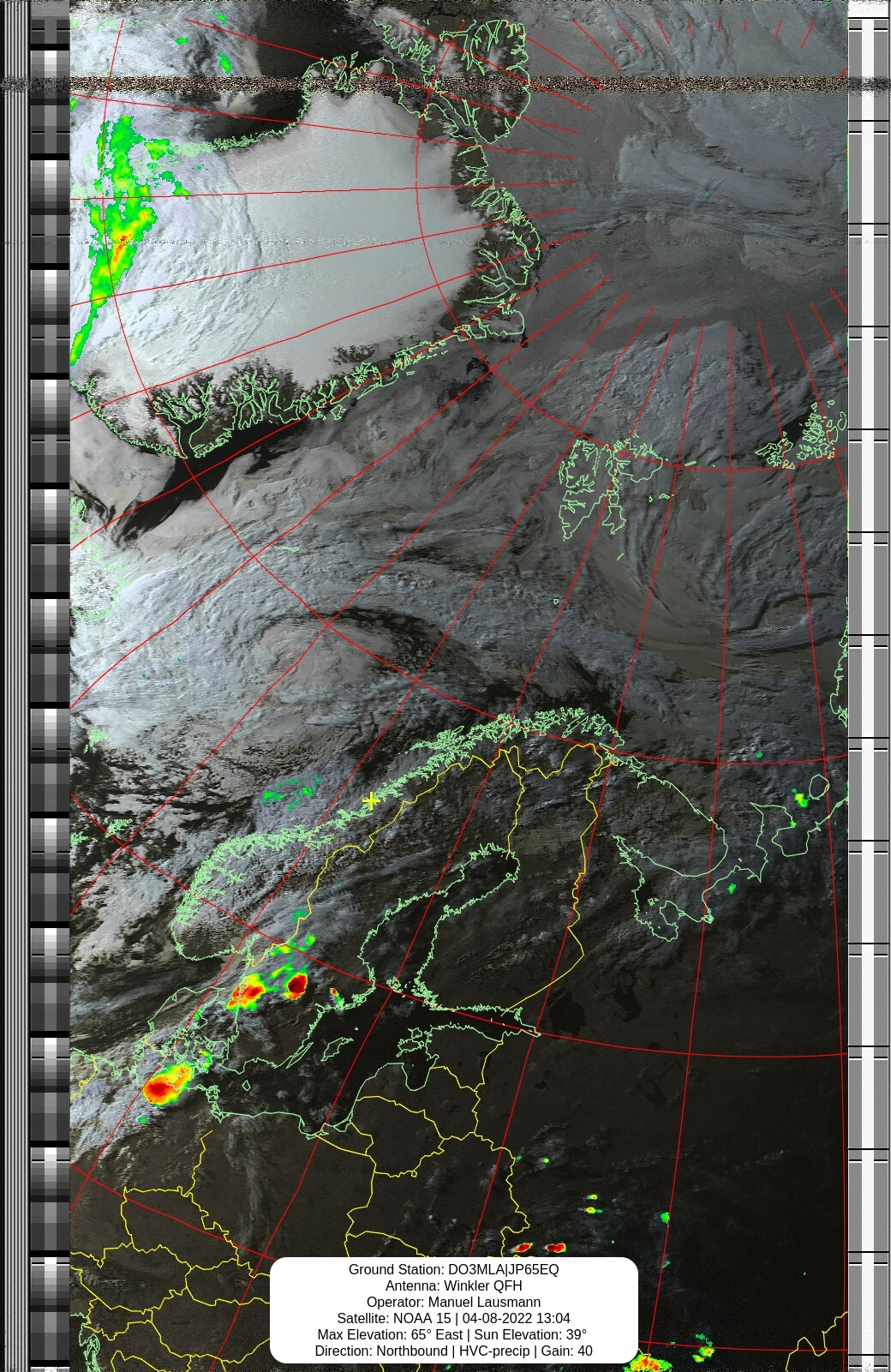Click the small yellow precipitation spot near Novaya Zemlya
This screenshot has height=1372, width=891.
coord(800,799)
